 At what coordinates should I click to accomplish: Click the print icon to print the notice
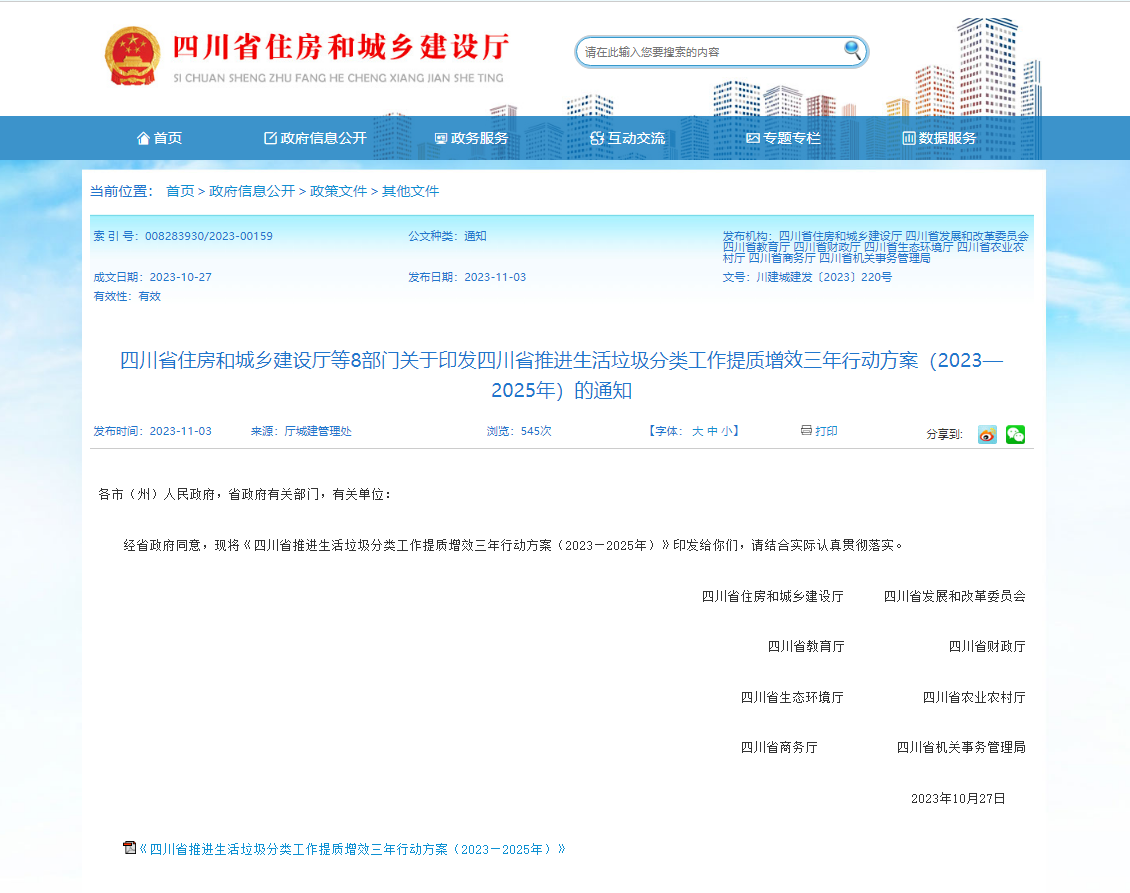click(805, 430)
